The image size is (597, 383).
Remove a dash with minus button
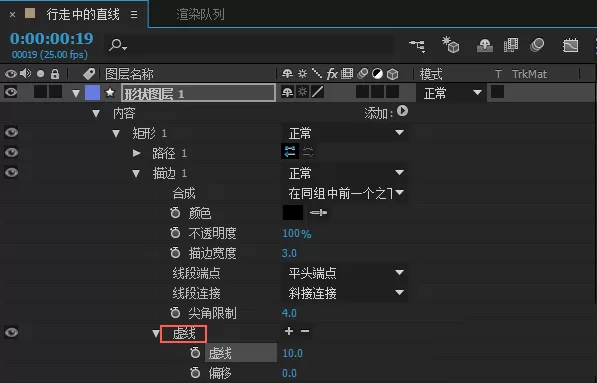(x=305, y=331)
